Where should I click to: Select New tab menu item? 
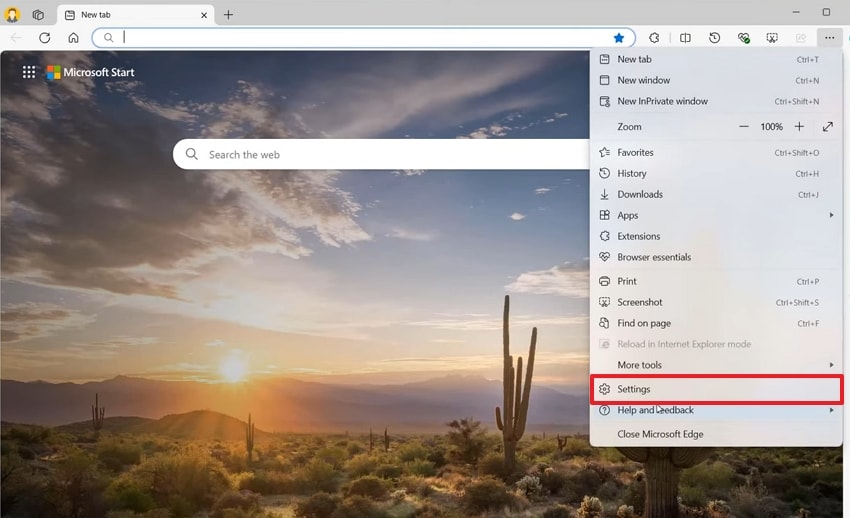tap(716, 59)
